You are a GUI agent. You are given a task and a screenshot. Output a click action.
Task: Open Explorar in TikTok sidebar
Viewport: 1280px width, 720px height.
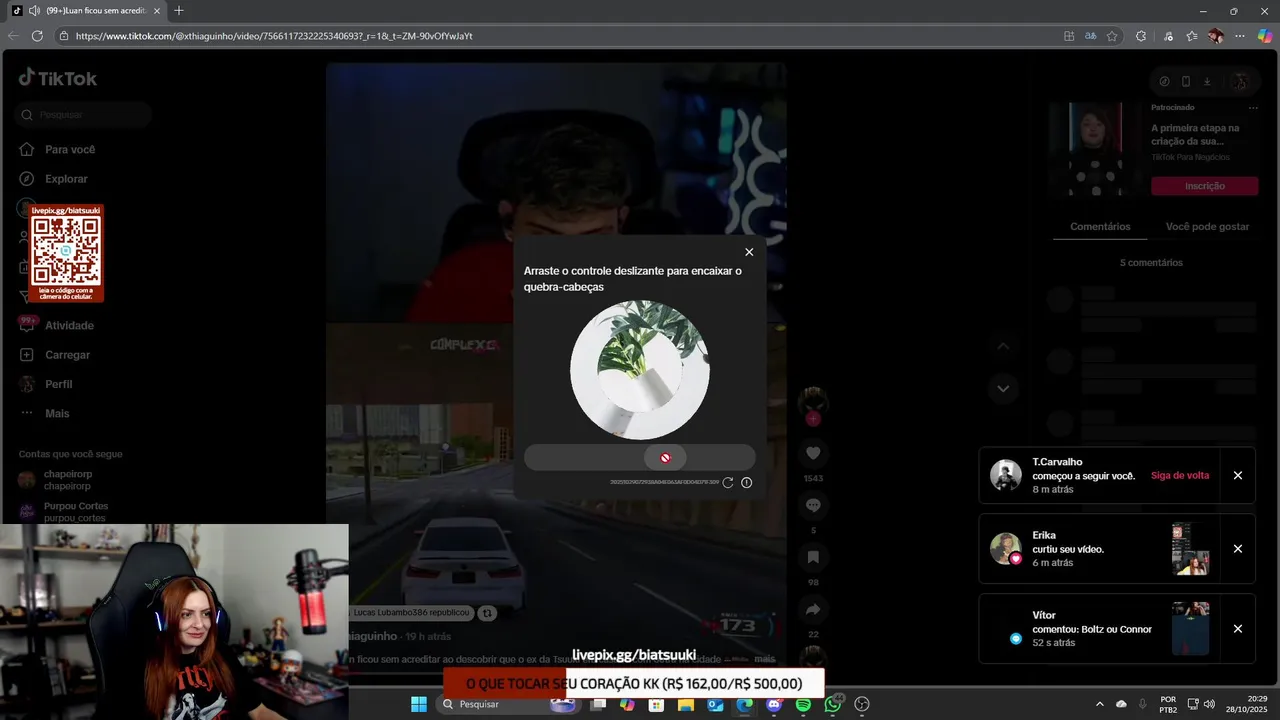coord(55,179)
